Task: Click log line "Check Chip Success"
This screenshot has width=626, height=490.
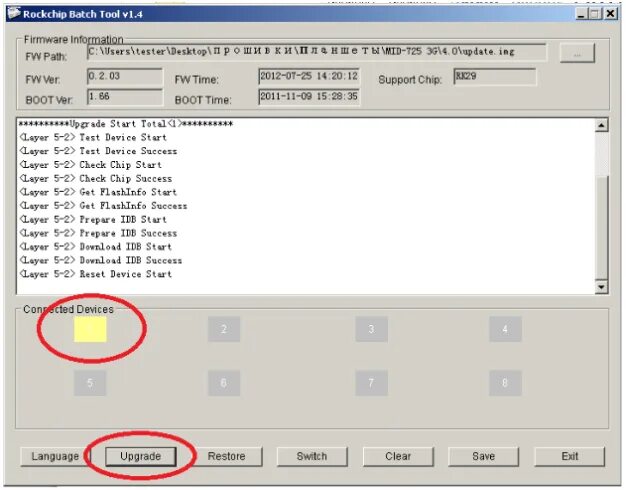Action: tap(96, 179)
